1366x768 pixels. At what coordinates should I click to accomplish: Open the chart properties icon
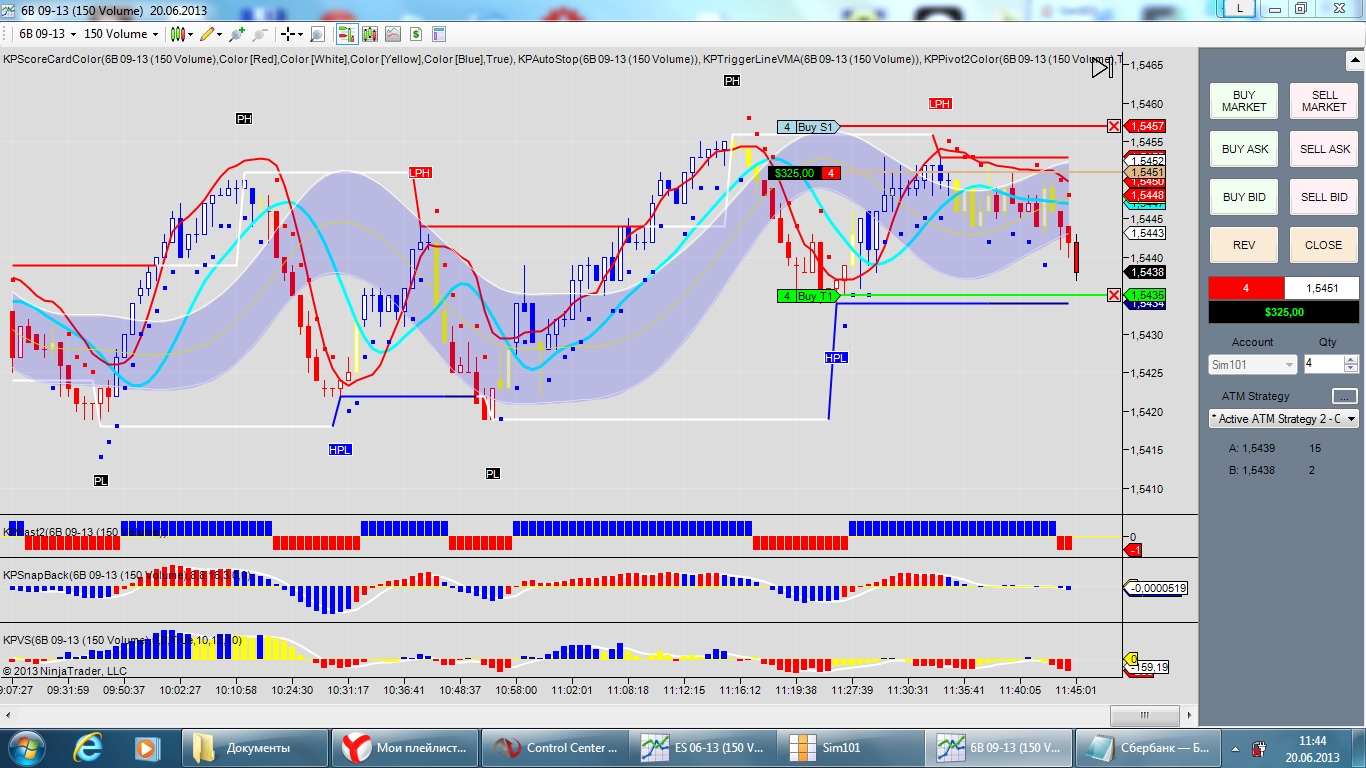439,34
